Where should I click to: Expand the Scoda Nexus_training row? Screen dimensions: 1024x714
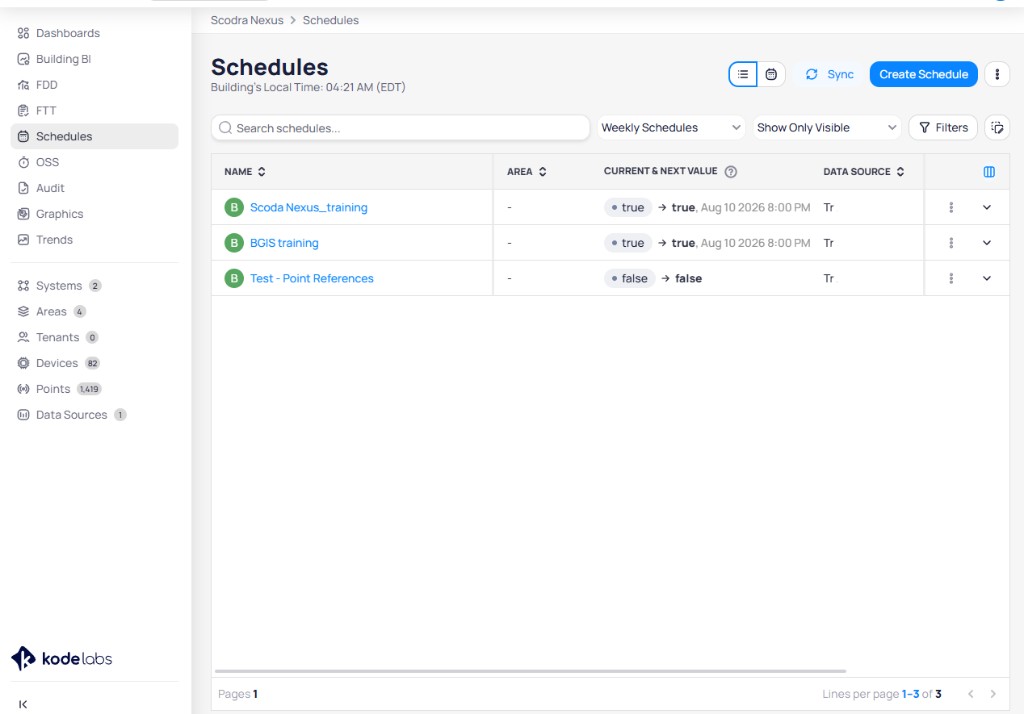[987, 208]
